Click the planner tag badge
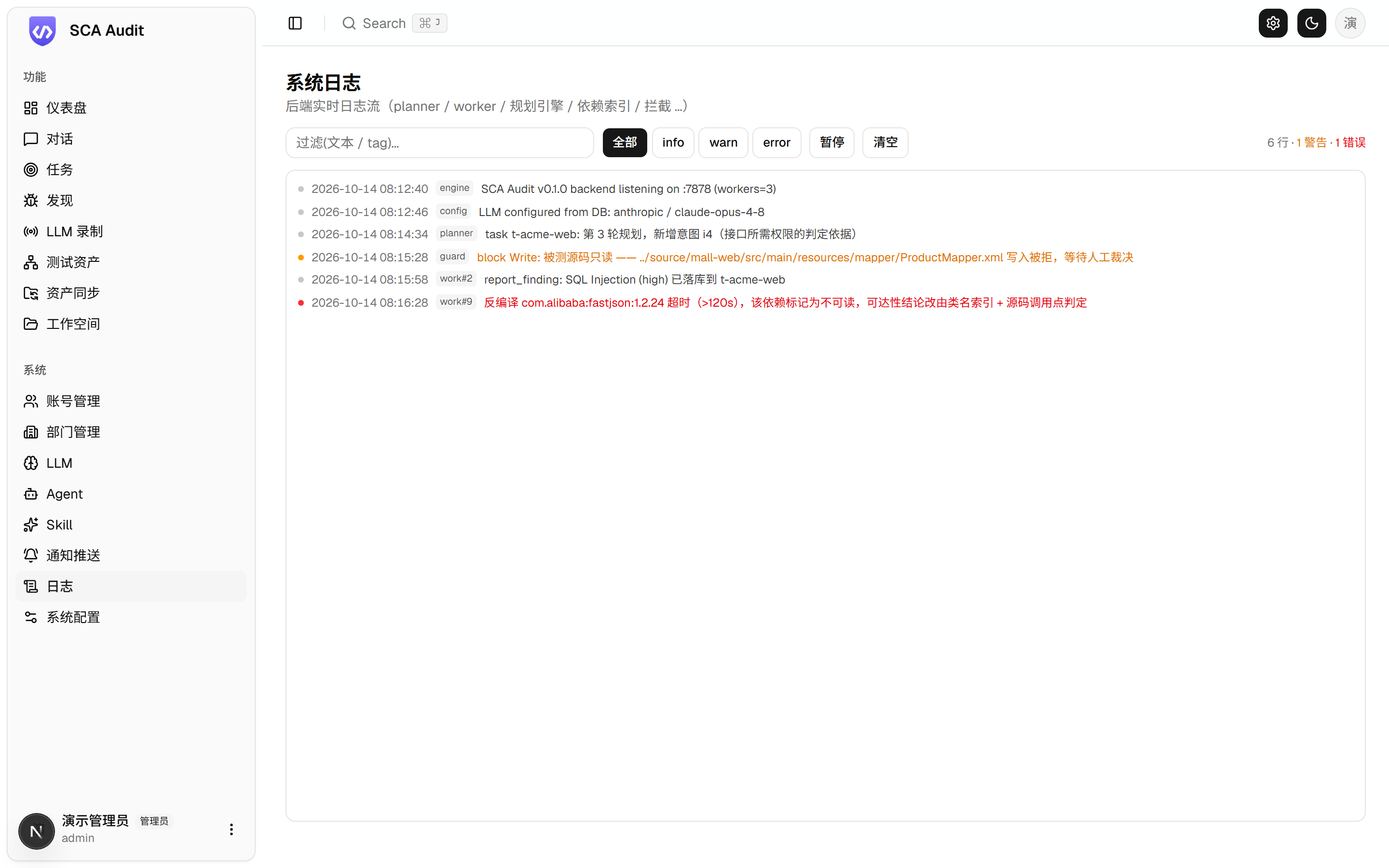 pos(456,234)
